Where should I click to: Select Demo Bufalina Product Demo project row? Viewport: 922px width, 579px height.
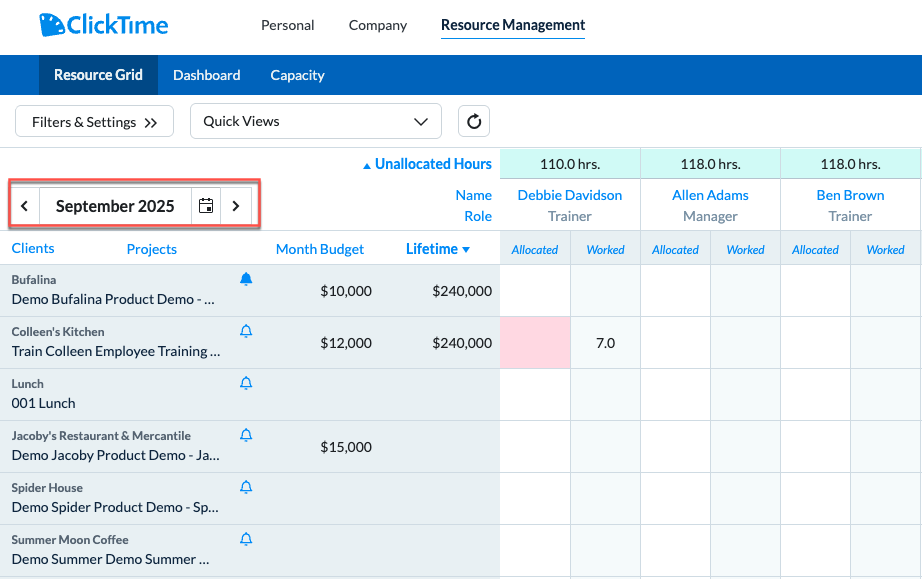(113, 299)
